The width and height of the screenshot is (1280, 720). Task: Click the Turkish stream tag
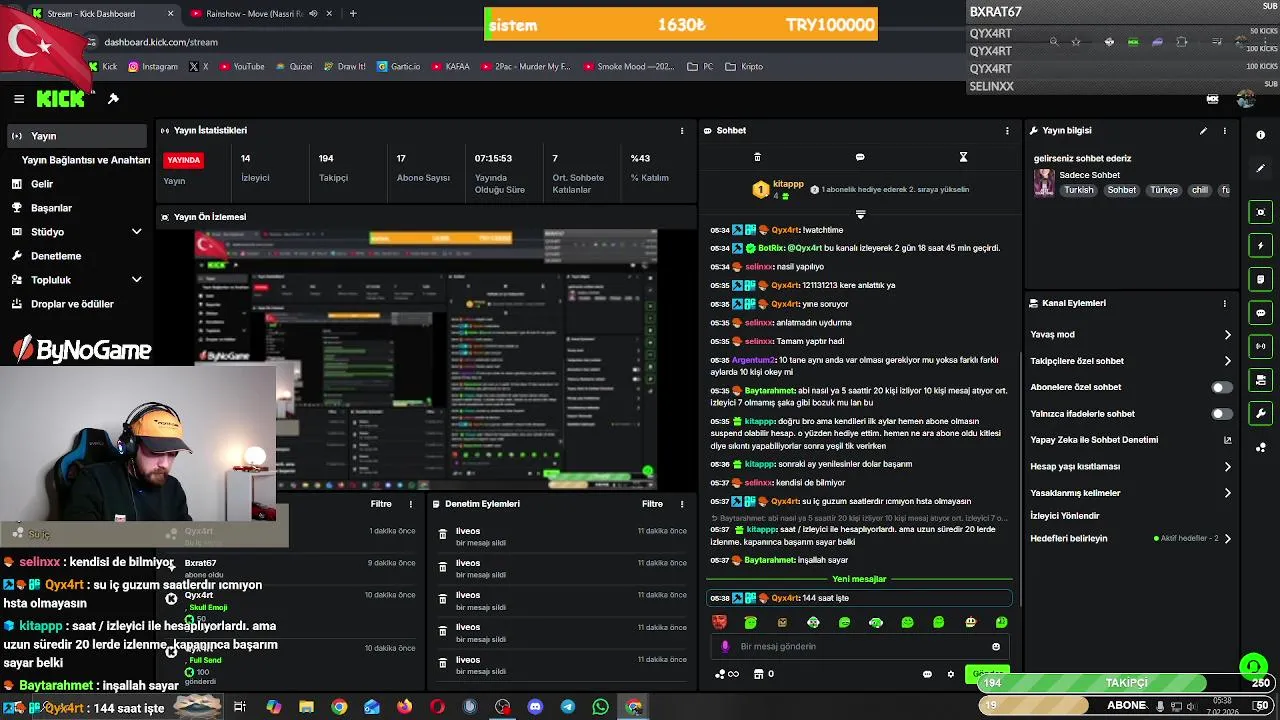(1079, 190)
